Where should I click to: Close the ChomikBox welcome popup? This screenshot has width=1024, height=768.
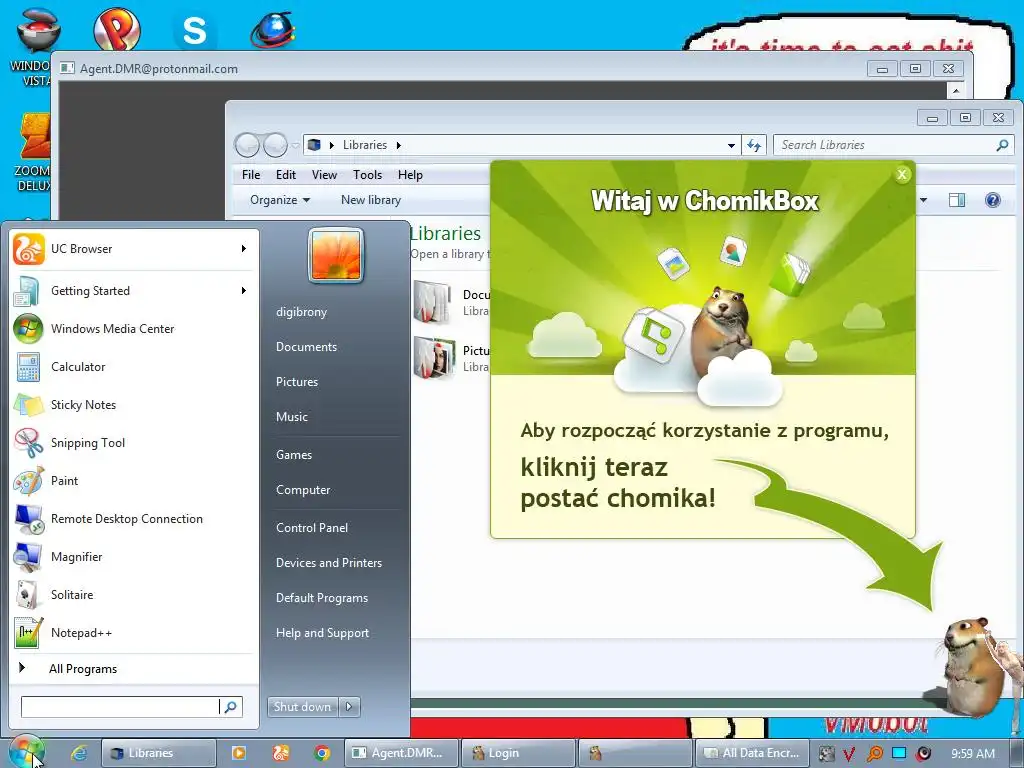click(x=902, y=174)
